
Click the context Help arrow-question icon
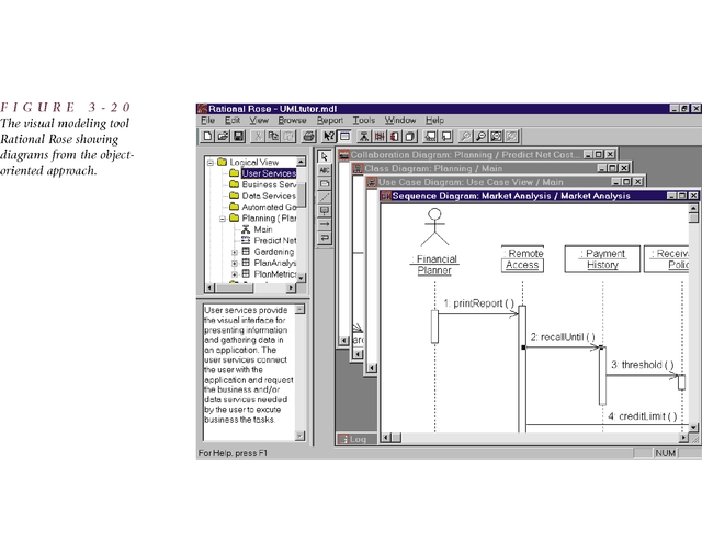coord(329,136)
